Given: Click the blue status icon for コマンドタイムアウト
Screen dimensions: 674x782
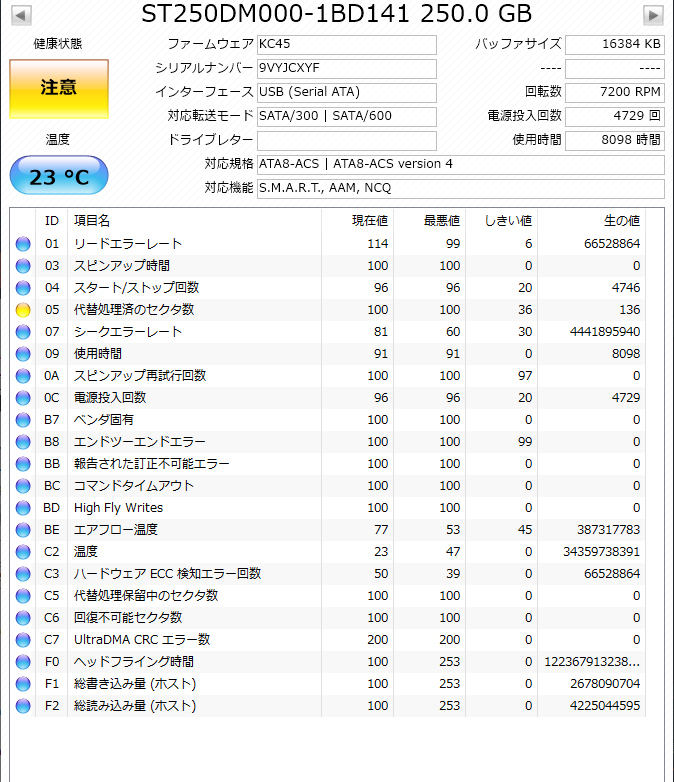Looking at the screenshot, I should [23, 486].
